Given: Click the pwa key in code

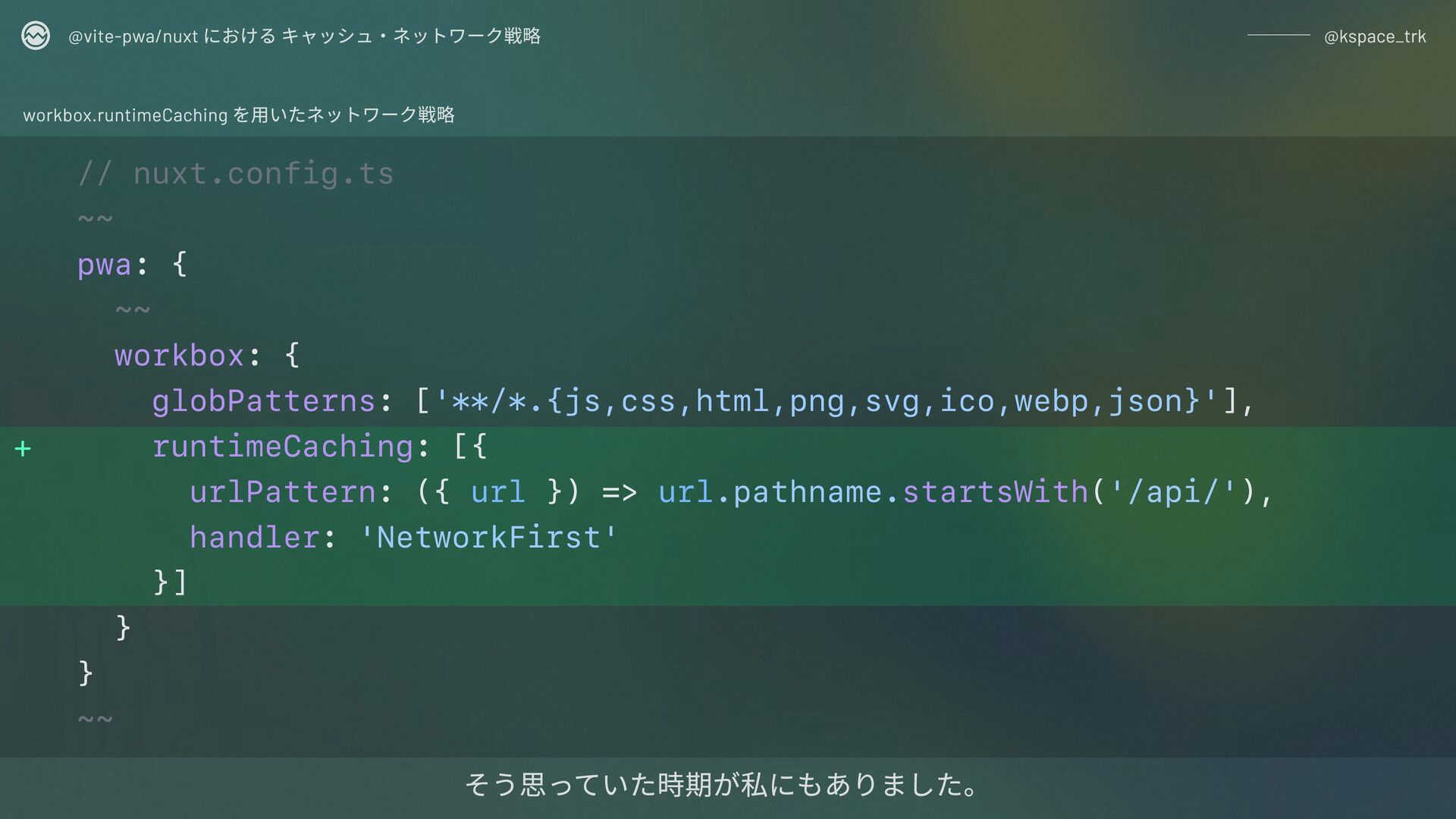Looking at the screenshot, I should [x=104, y=265].
